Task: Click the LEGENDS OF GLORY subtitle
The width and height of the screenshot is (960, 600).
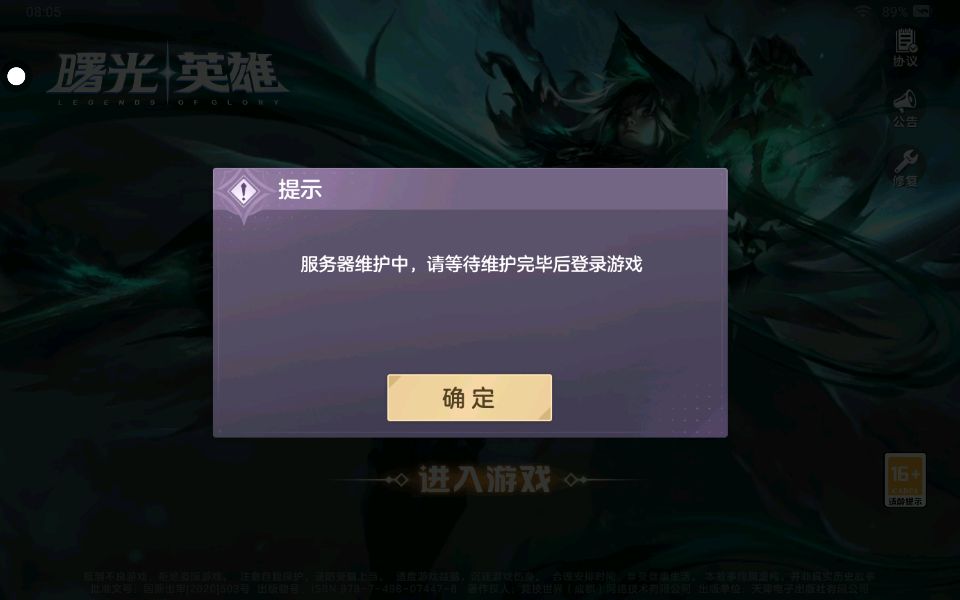Action: click(169, 102)
